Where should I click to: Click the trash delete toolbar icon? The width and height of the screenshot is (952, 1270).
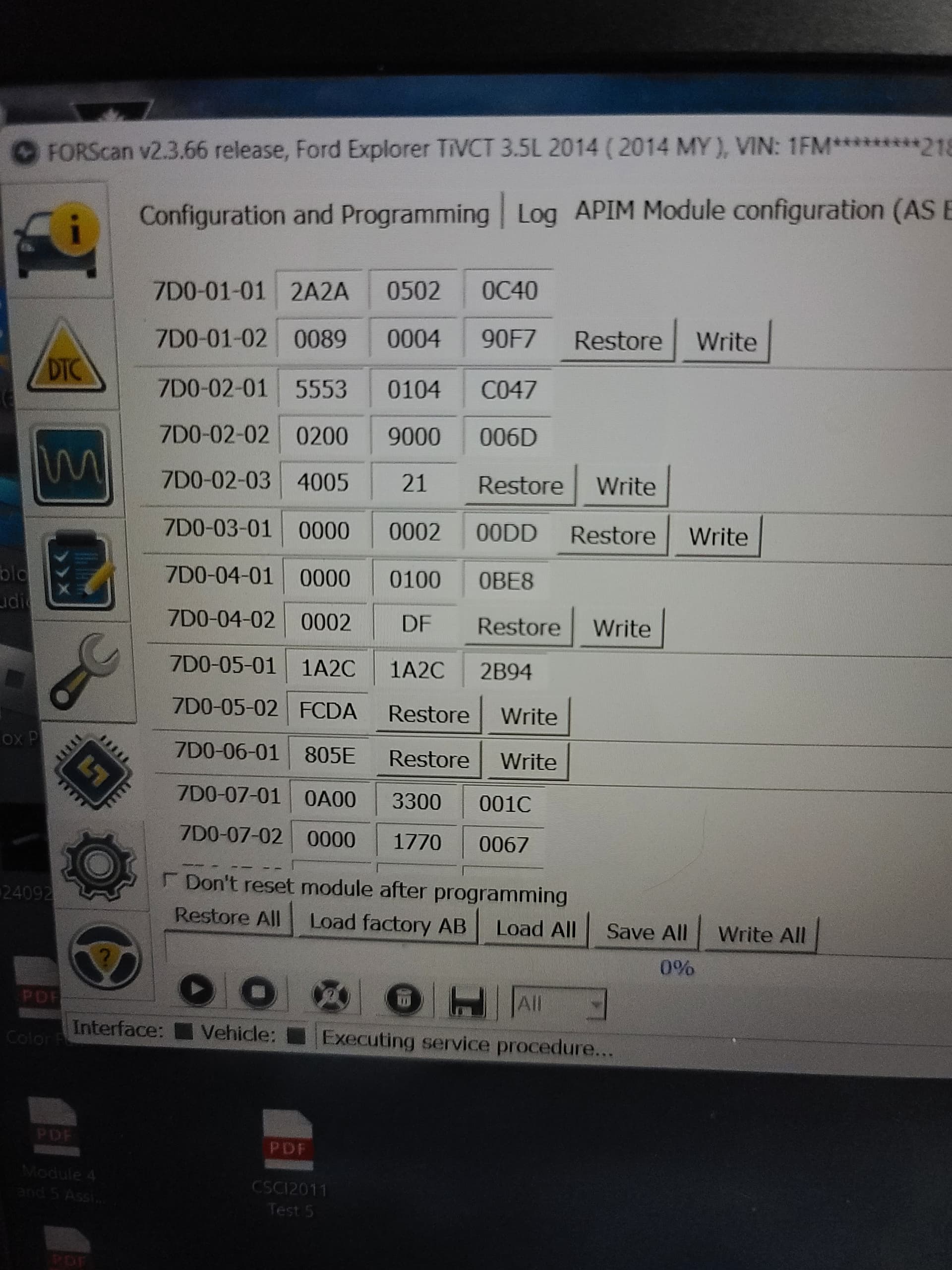(404, 999)
